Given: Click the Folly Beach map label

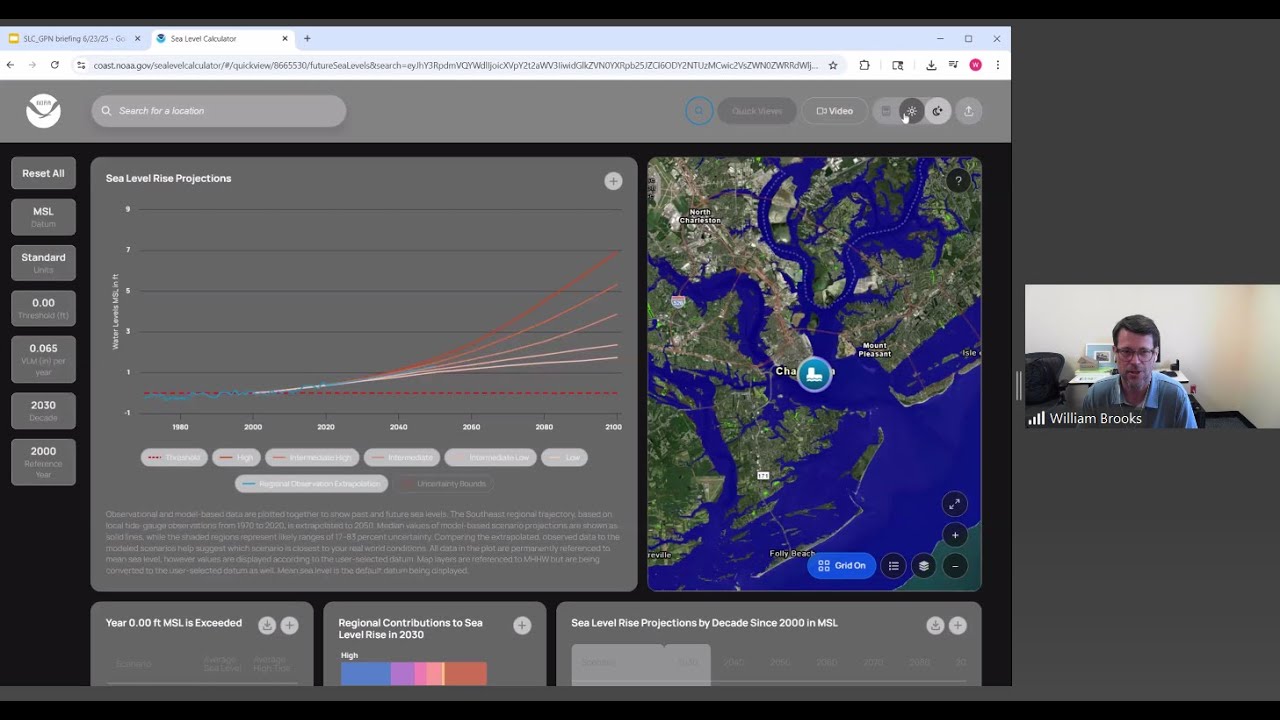Looking at the screenshot, I should (792, 553).
